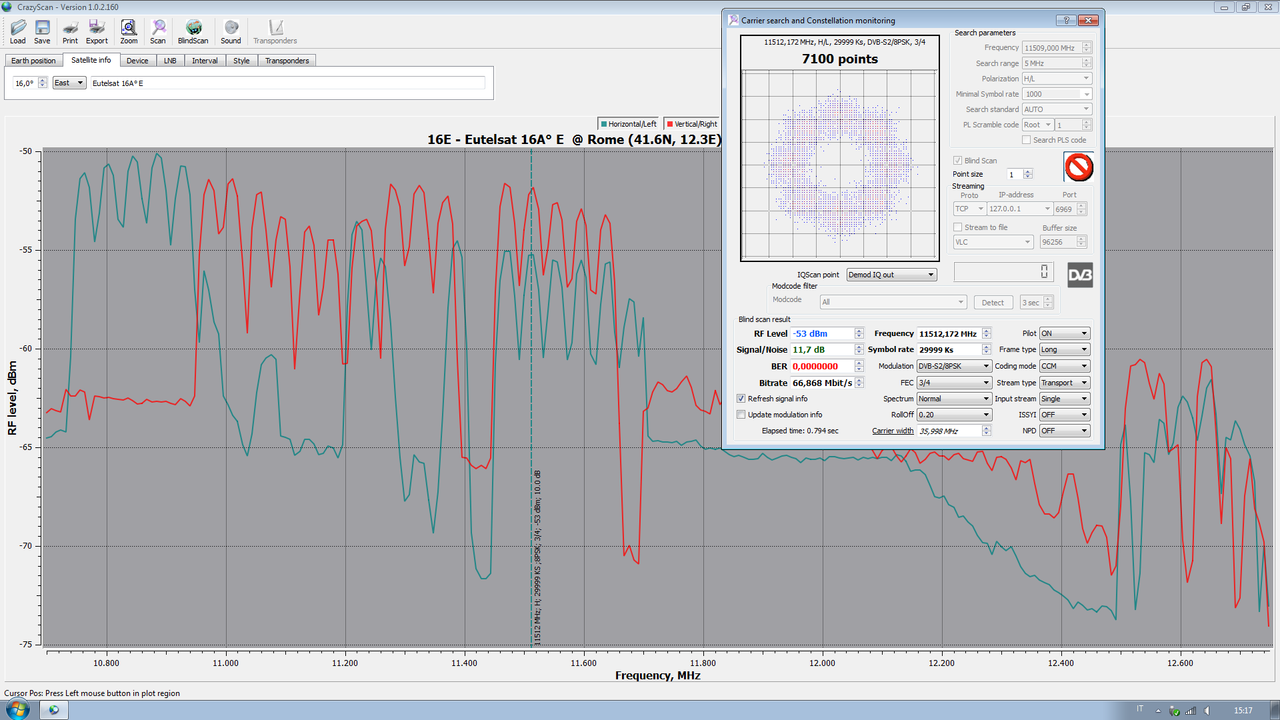Toggle the Vertical/Right legend swatch
This screenshot has height=720, width=1280.
pos(669,124)
